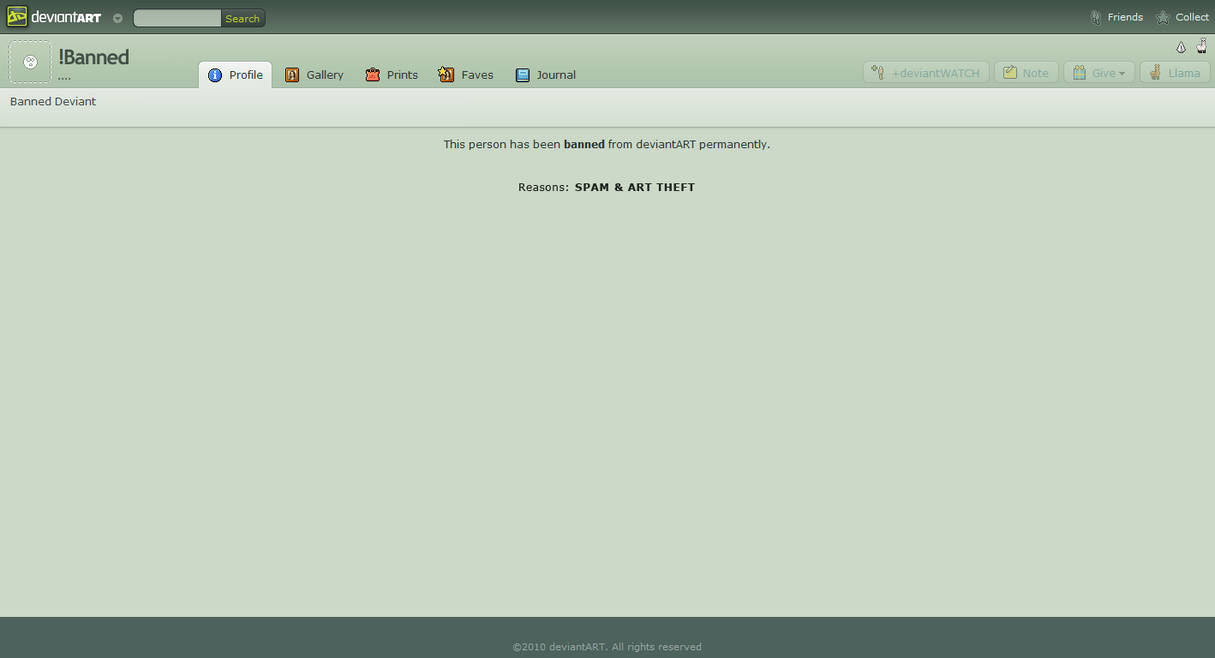Switch to the Journal tab

tap(546, 75)
